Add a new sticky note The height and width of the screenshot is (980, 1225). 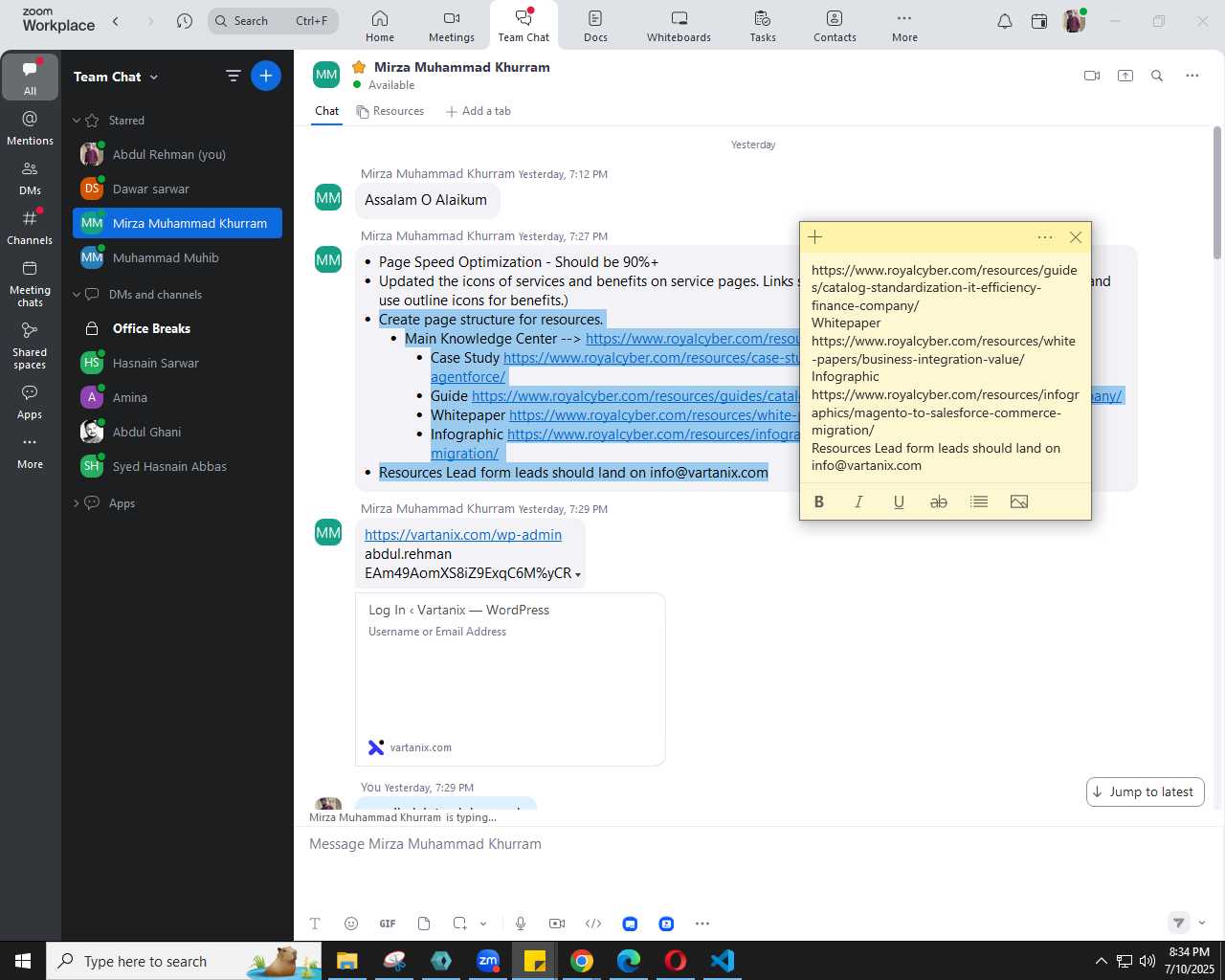(815, 237)
